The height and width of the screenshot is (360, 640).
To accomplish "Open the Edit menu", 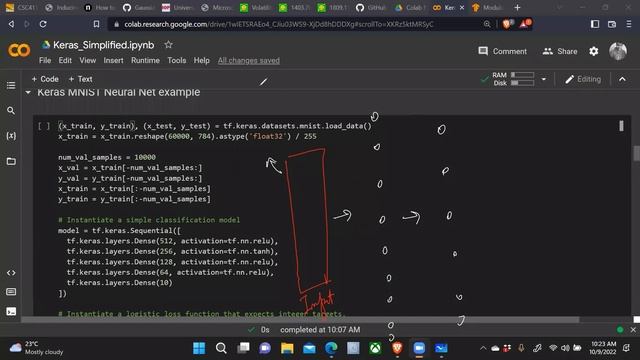I will pos(65,60).
